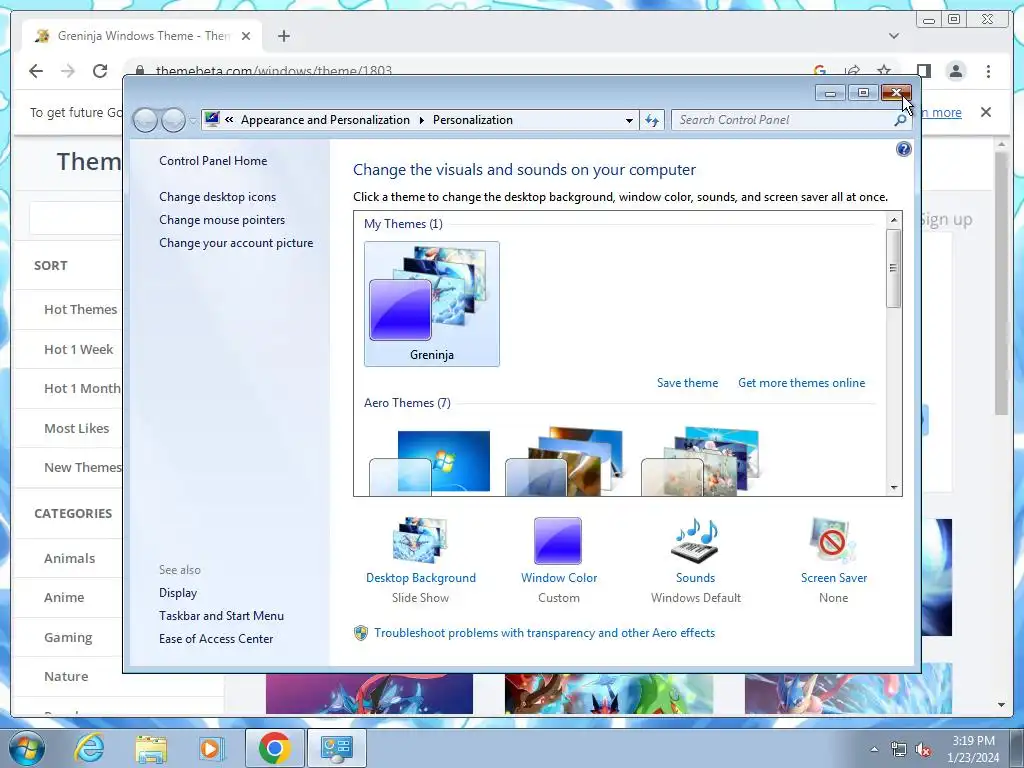Click the Control Panel refresh icon
1024x768 pixels.
[652, 120]
